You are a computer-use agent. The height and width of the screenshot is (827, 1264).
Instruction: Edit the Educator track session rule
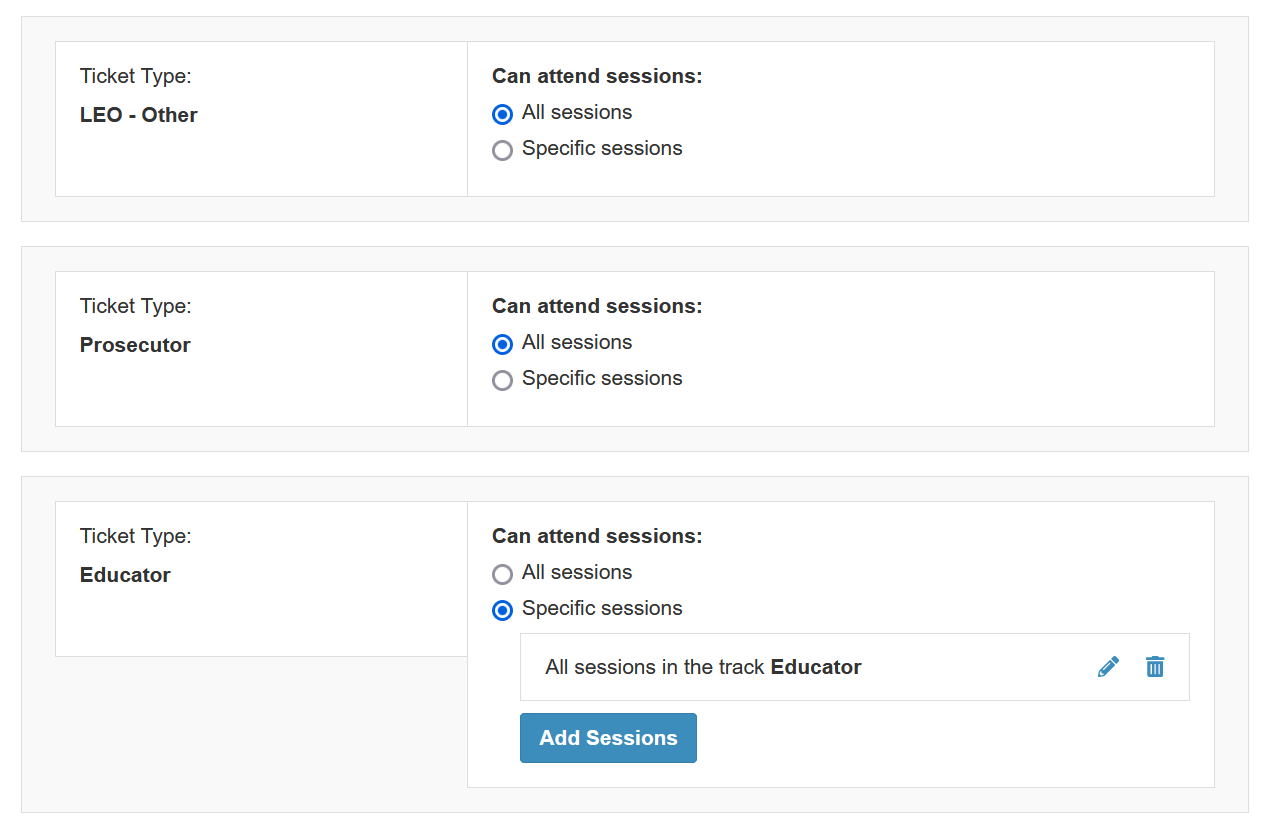tap(1108, 667)
